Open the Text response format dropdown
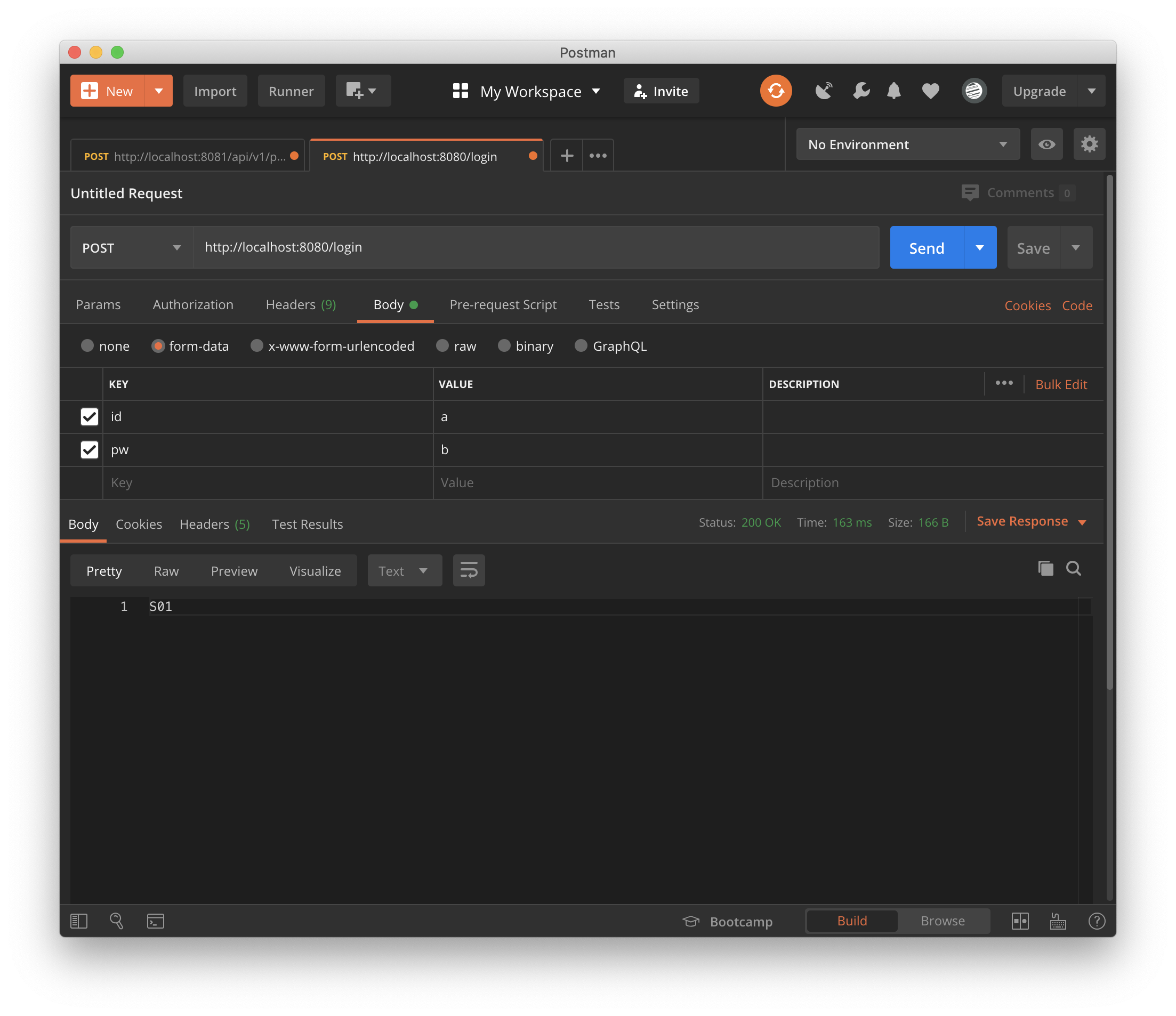Viewport: 1176px width, 1016px height. pos(404,570)
